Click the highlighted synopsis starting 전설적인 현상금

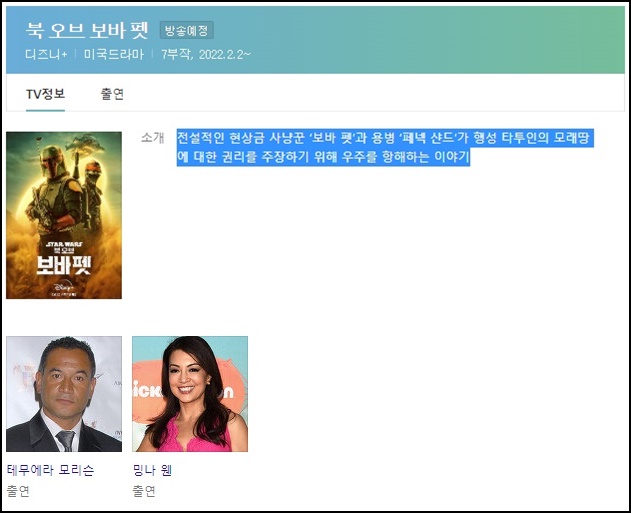[385, 147]
